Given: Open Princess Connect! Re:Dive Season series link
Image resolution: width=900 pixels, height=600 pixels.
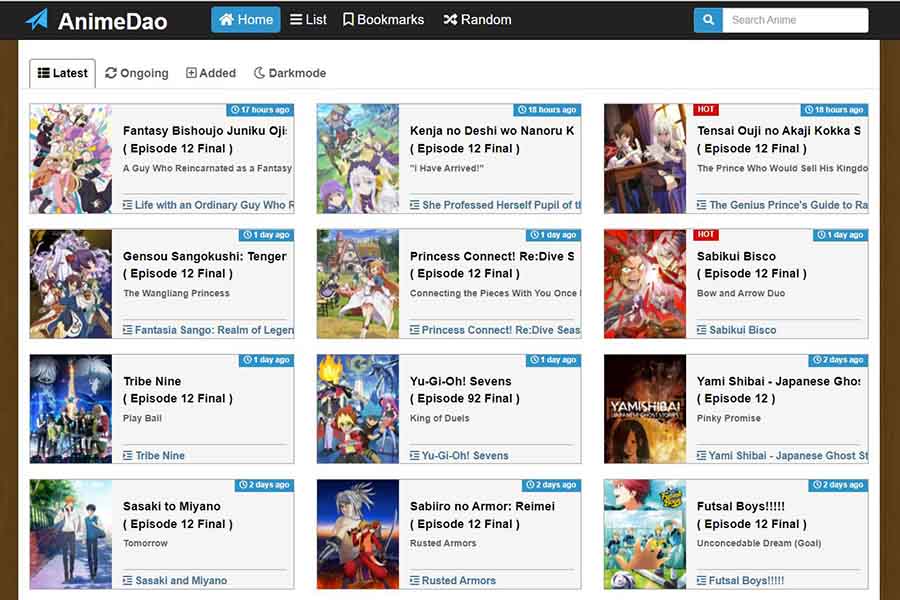Looking at the screenshot, I should (x=495, y=330).
